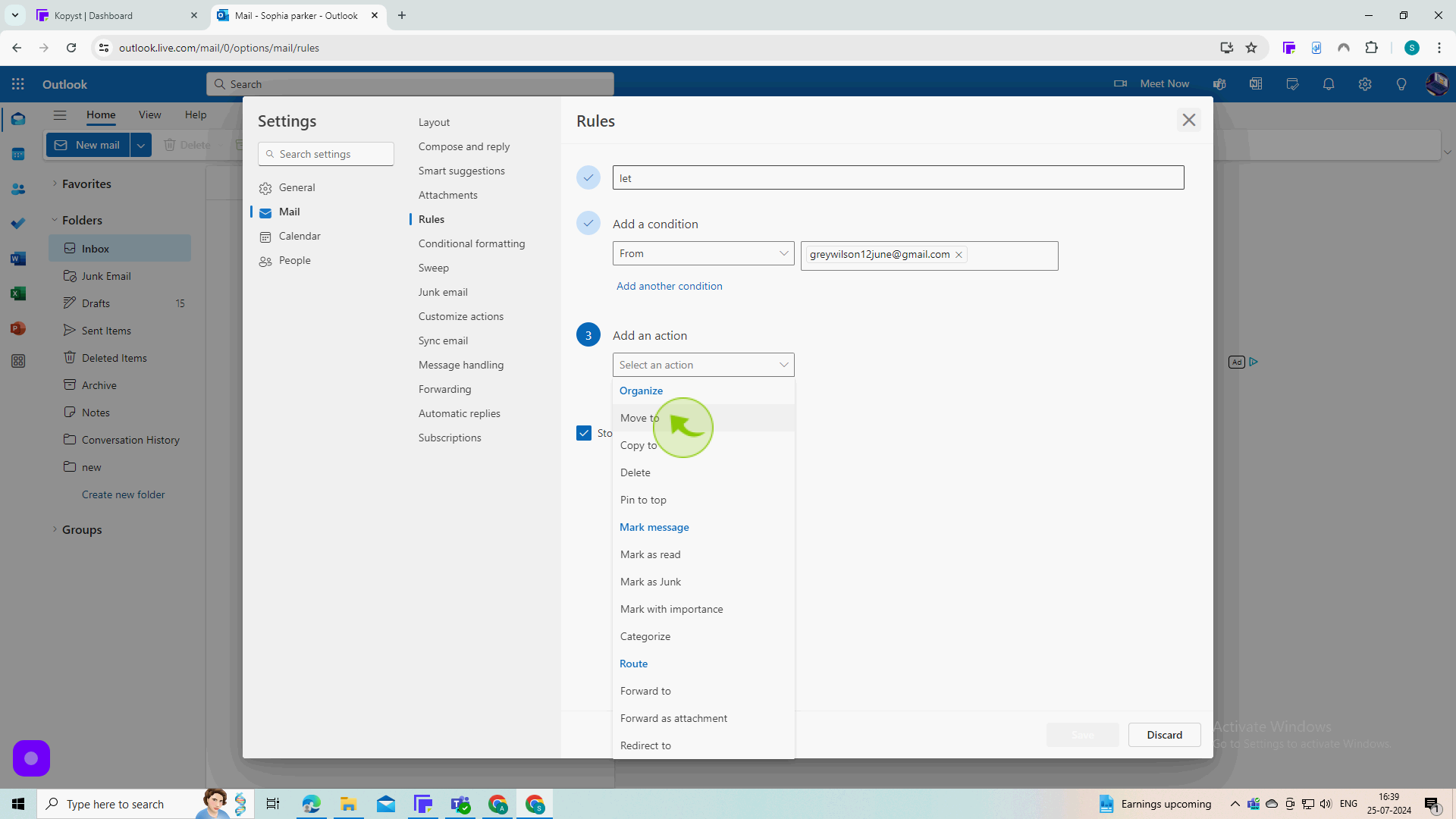The image size is (1456, 819).
Task: Click the Tips lightbulb icon
Action: click(x=1401, y=84)
